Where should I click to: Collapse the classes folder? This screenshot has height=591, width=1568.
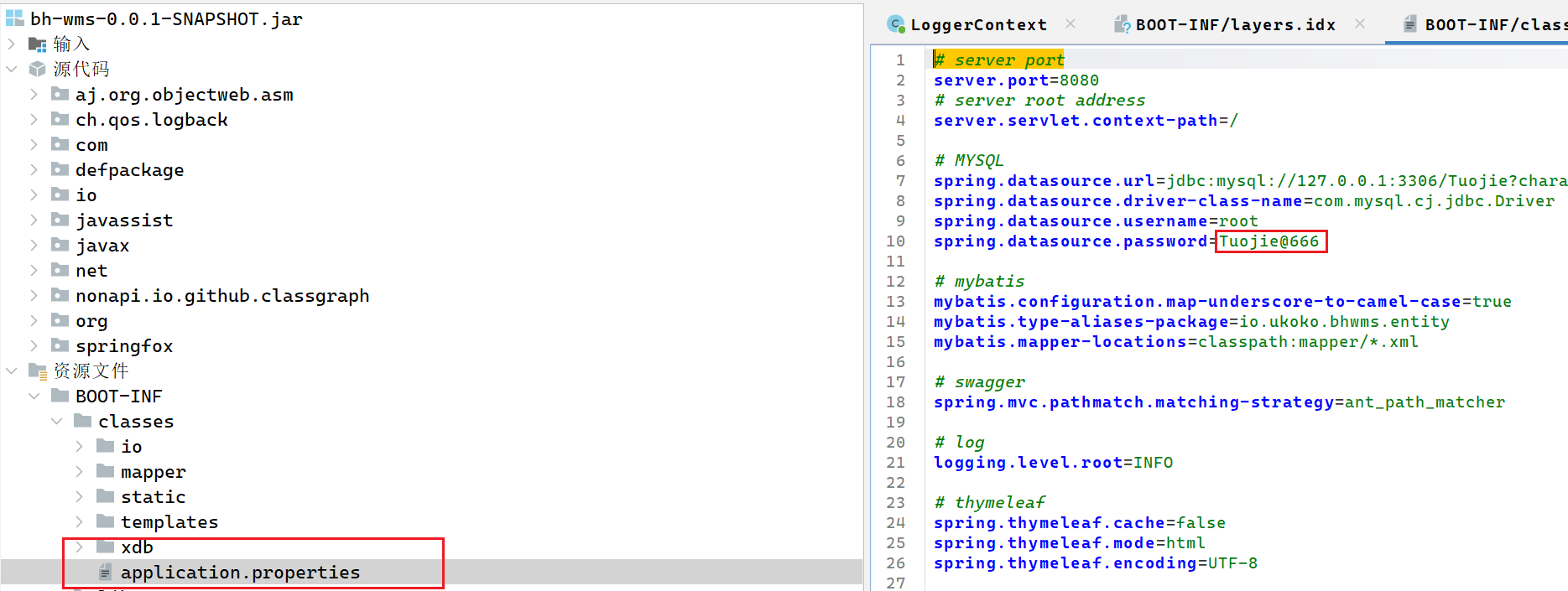click(56, 421)
